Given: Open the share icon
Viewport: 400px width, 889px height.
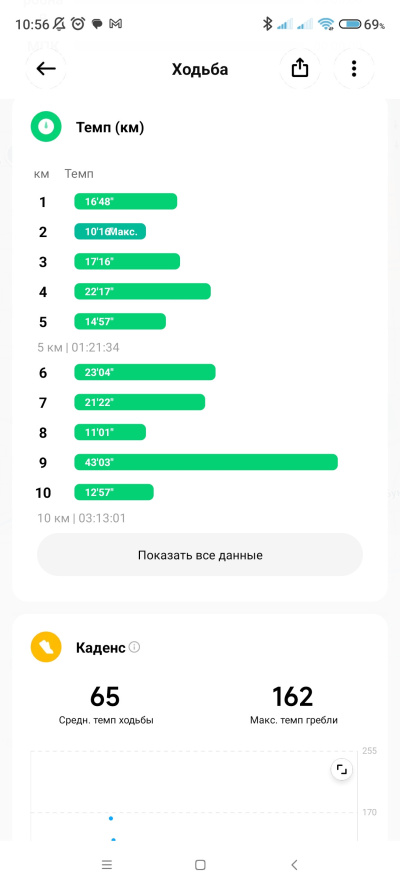Looking at the screenshot, I should [300, 69].
